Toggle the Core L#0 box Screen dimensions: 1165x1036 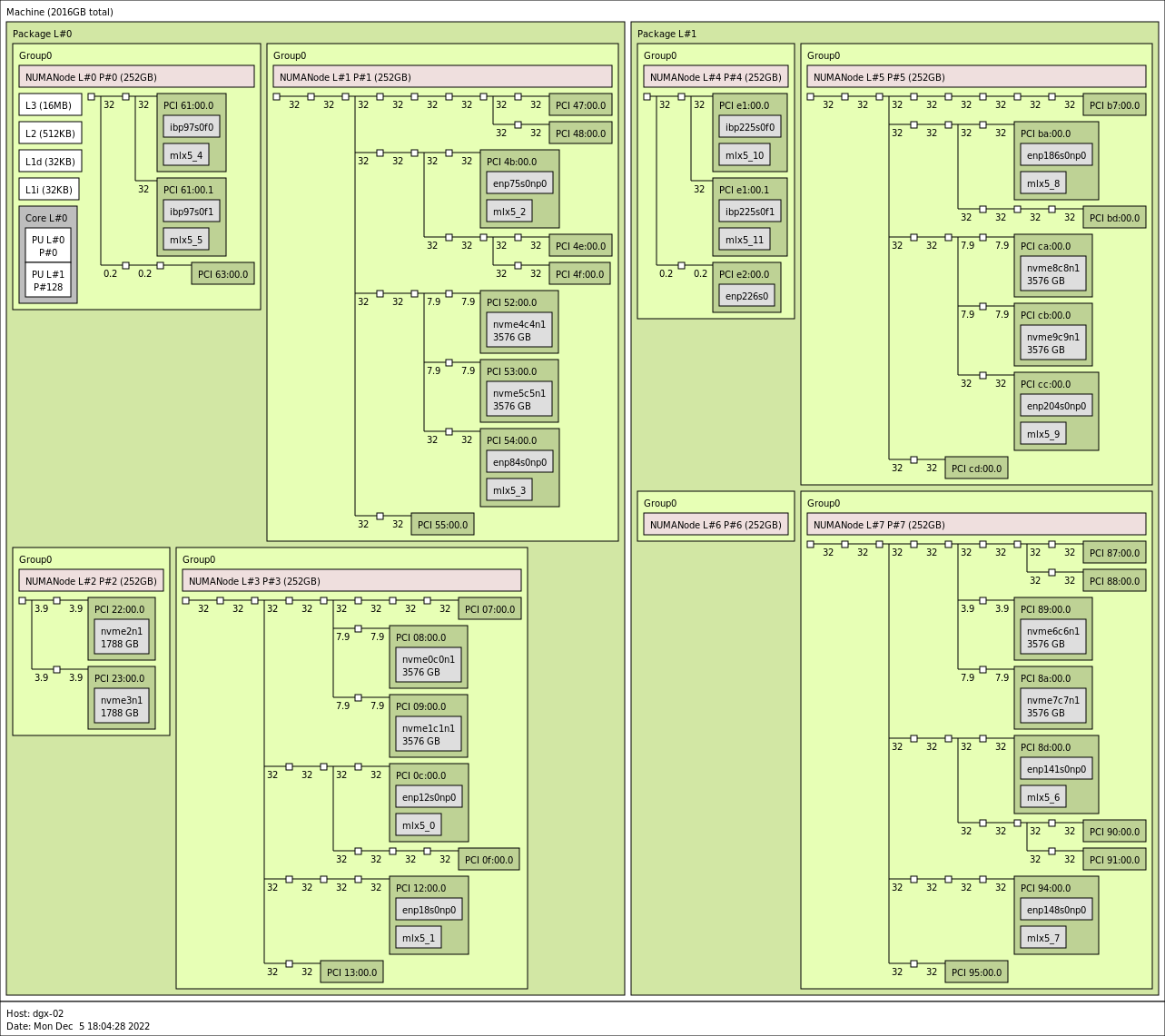tap(48, 218)
